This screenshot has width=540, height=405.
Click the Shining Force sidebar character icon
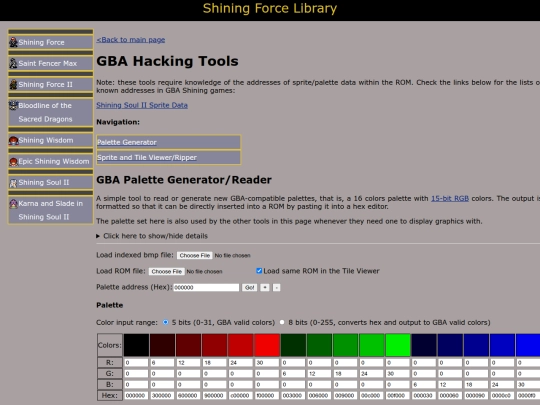13,42
